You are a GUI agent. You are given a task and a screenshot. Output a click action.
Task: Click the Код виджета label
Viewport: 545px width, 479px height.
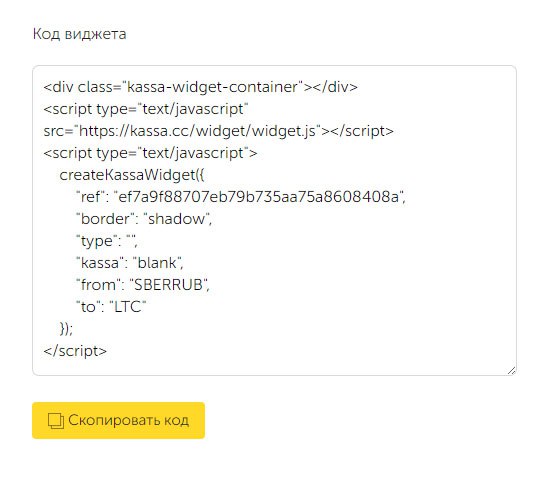click(x=80, y=34)
